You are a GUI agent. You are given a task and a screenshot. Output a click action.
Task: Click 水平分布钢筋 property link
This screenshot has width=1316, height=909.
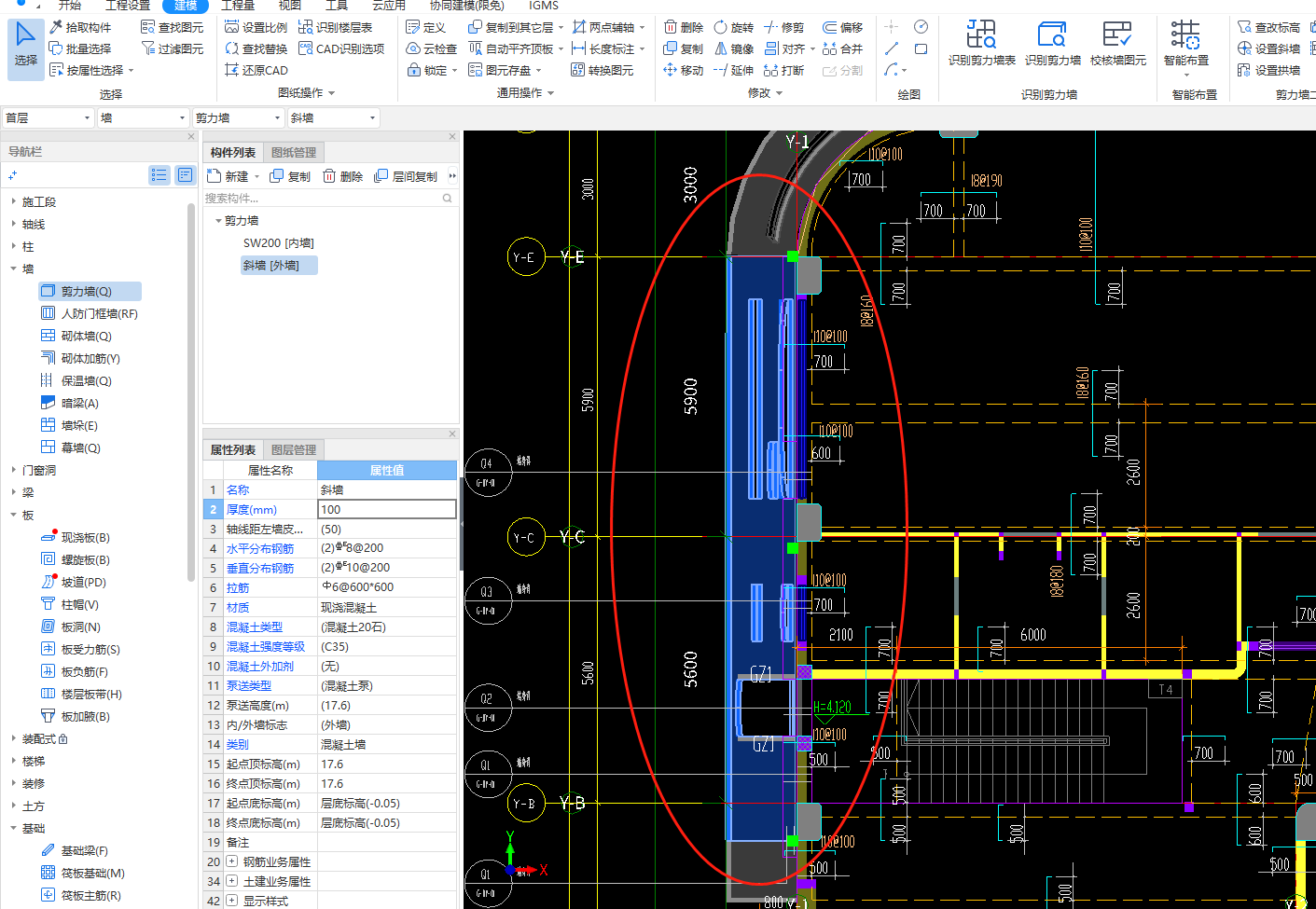pos(260,548)
